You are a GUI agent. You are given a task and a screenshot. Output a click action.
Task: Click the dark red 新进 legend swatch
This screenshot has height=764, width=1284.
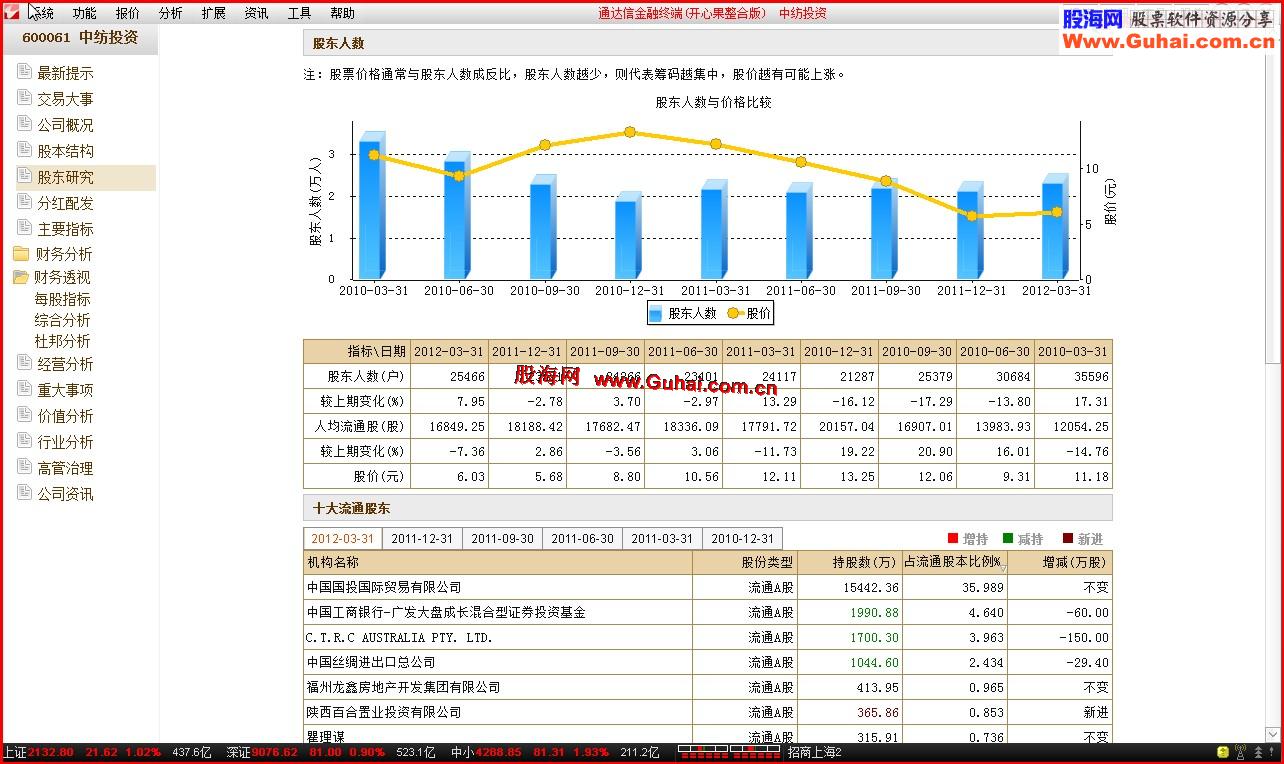click(x=1068, y=538)
